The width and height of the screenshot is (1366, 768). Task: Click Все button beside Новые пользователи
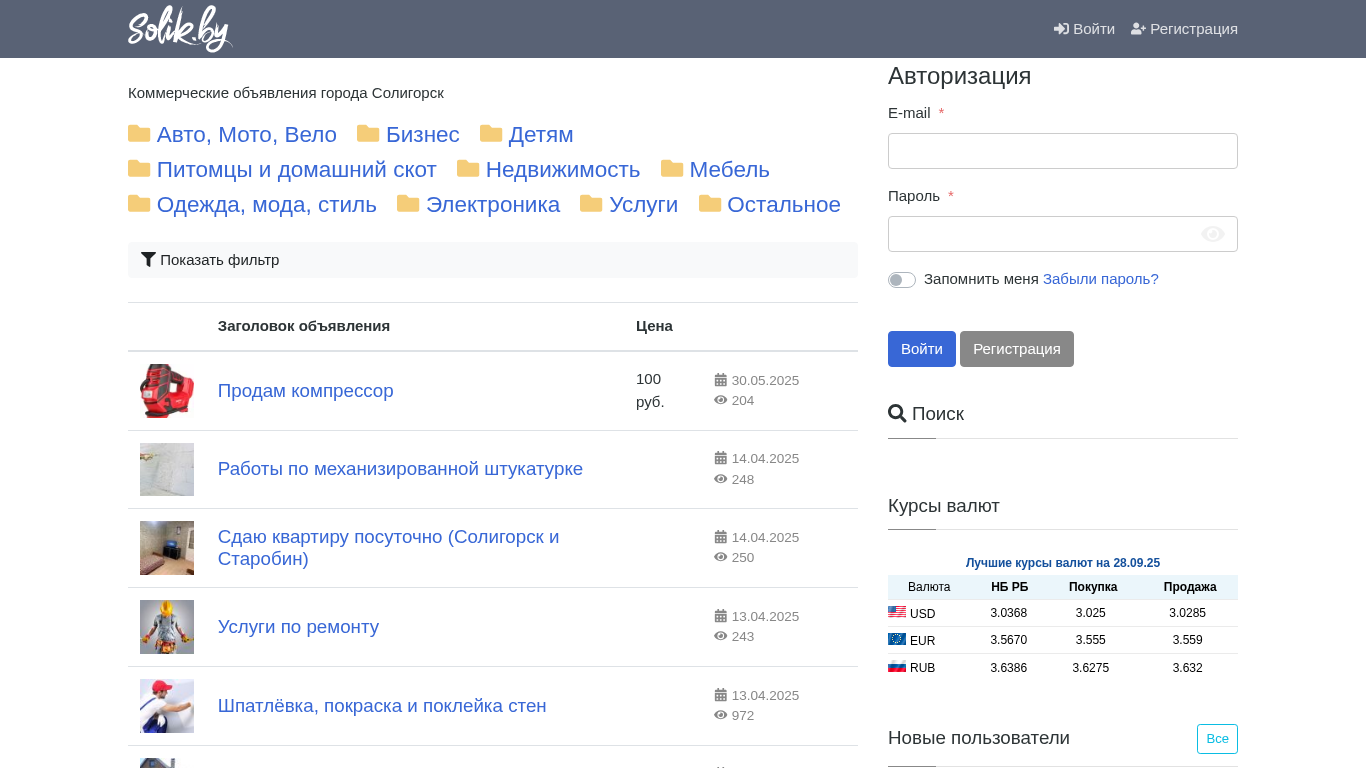(x=1216, y=739)
